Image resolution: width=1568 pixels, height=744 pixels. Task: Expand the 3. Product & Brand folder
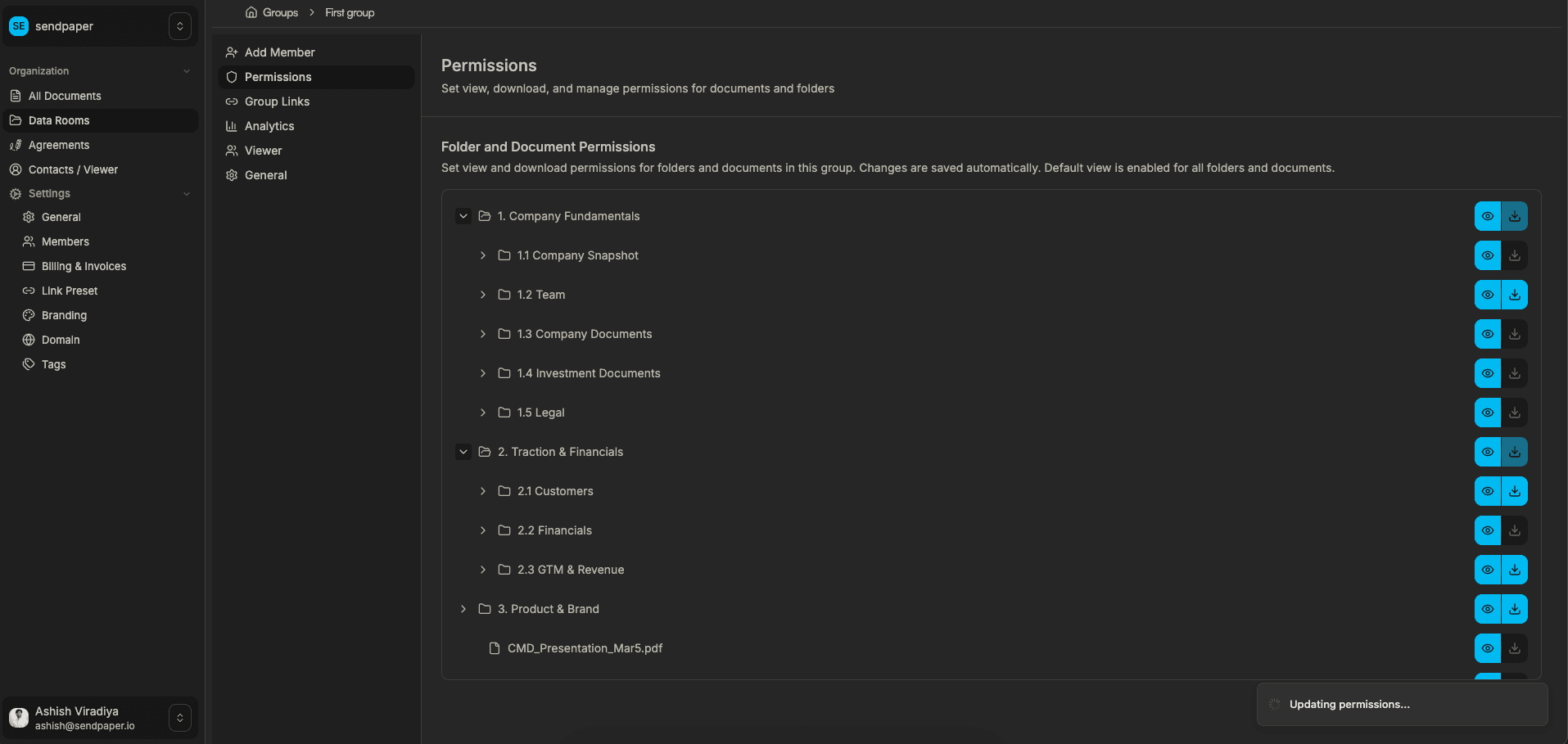point(463,609)
